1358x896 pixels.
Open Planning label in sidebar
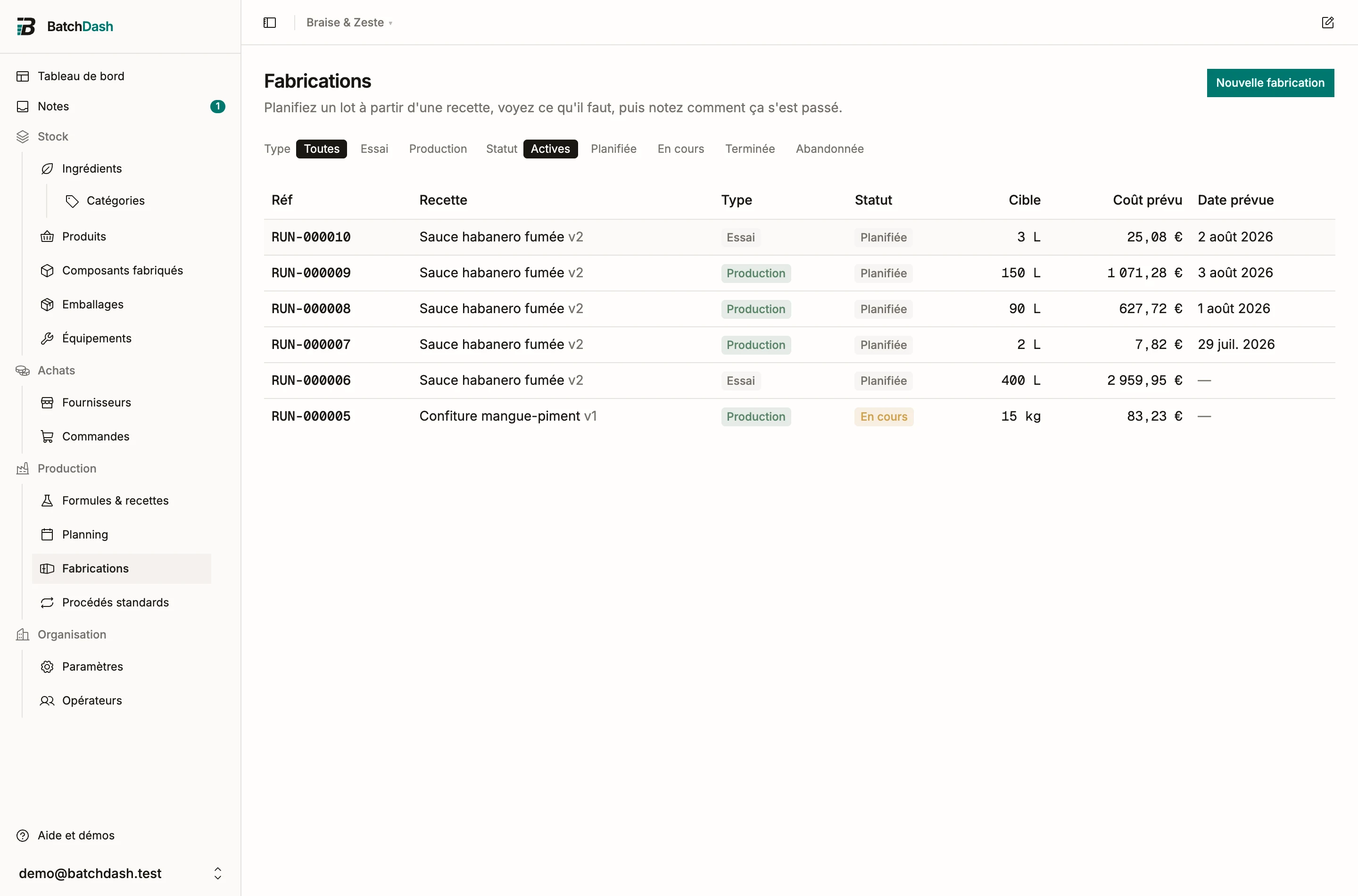coord(85,534)
